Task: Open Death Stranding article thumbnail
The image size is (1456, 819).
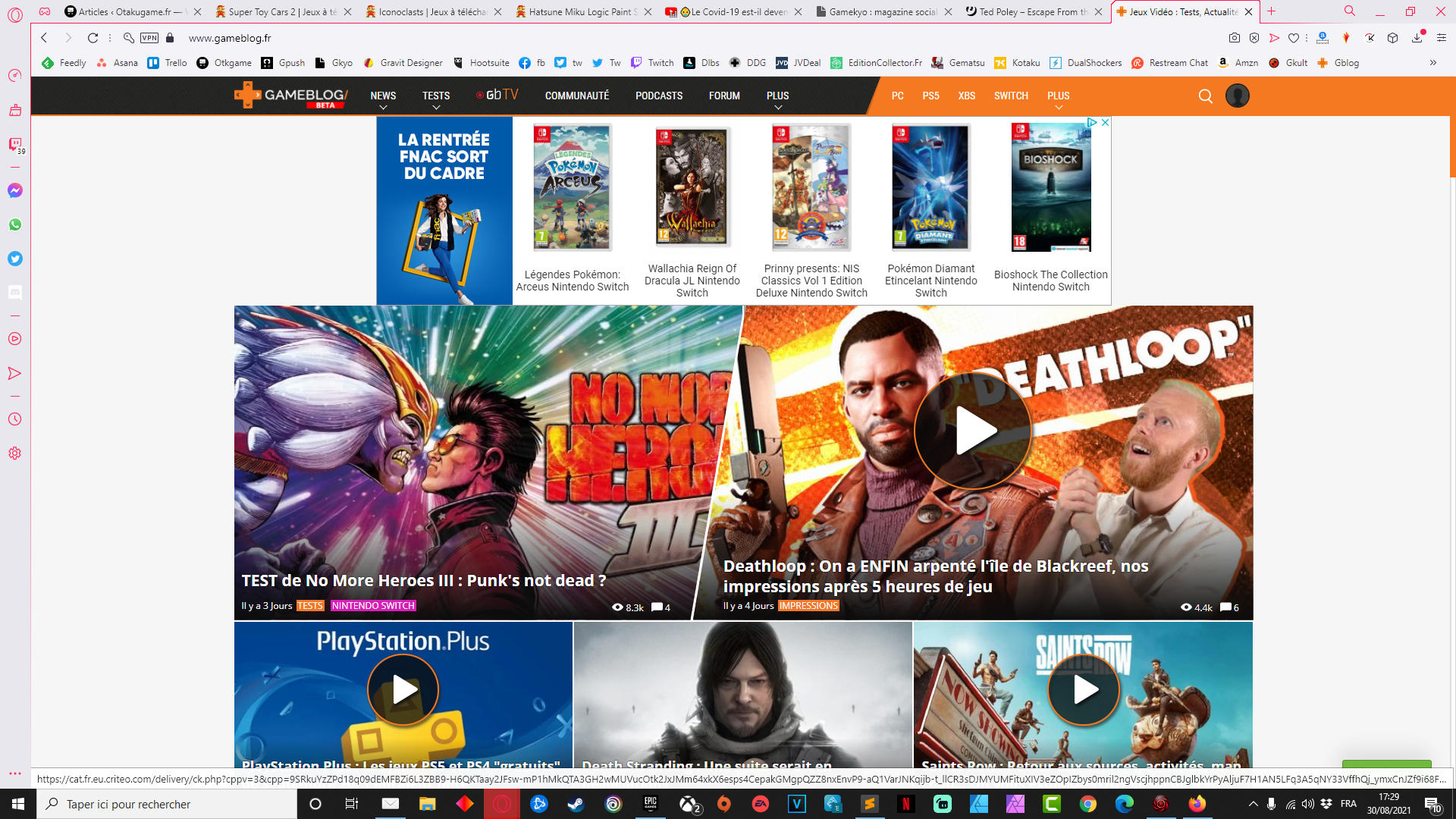Action: coord(743,695)
